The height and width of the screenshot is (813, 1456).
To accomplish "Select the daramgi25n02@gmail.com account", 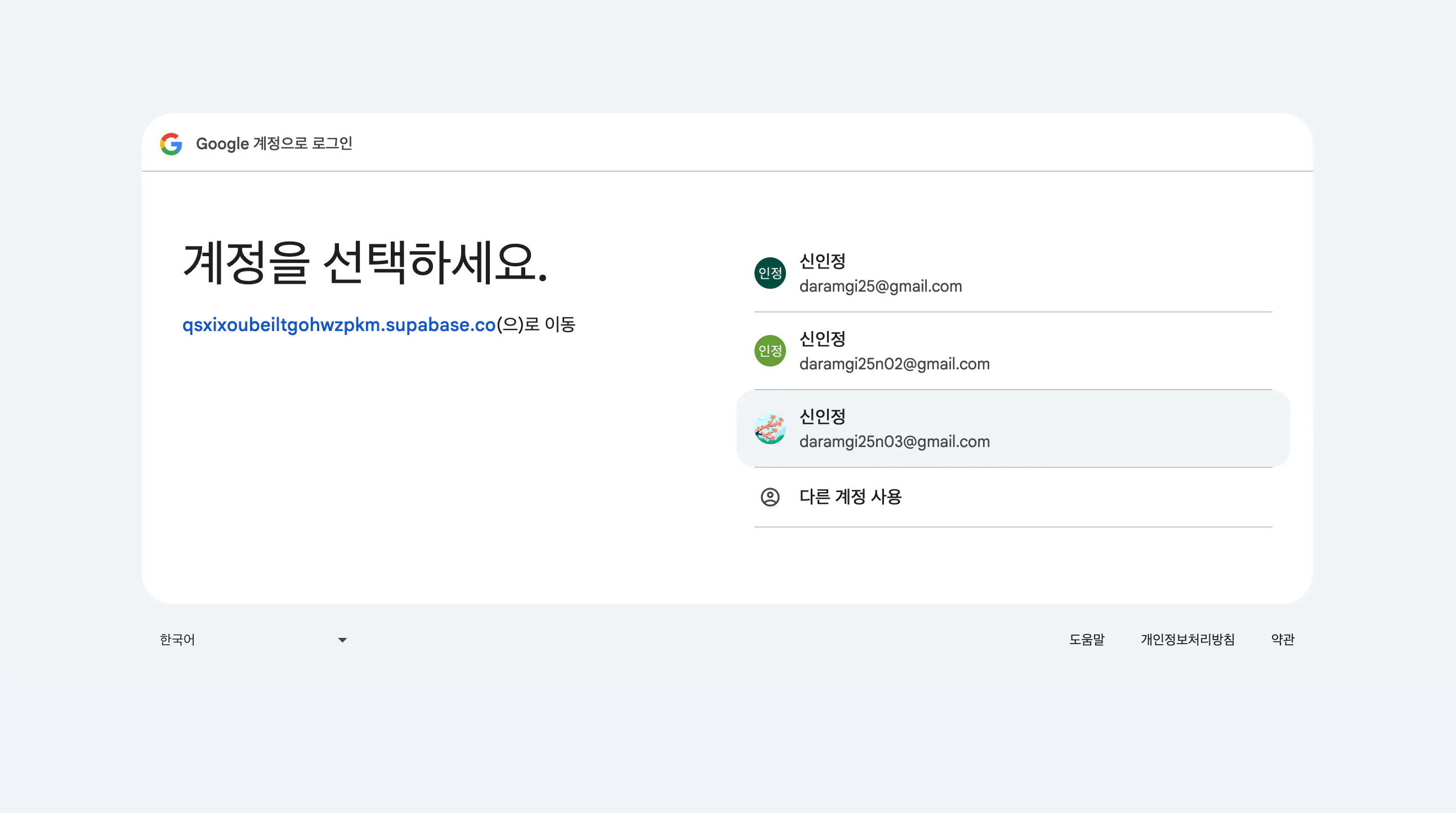I will pyautogui.click(x=894, y=364).
